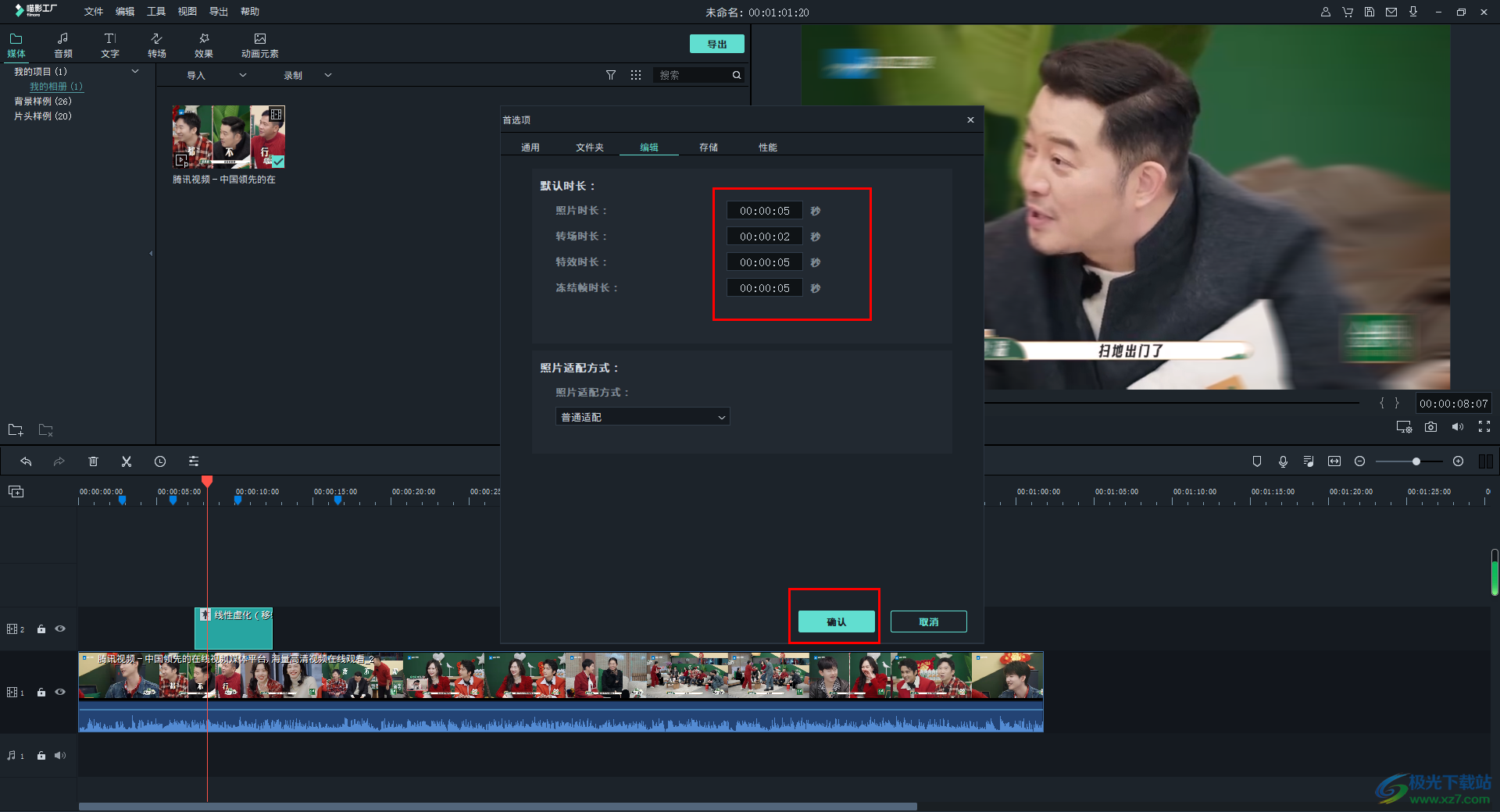Click the fullscreen preview icon
1500x812 pixels.
coord(1484,426)
